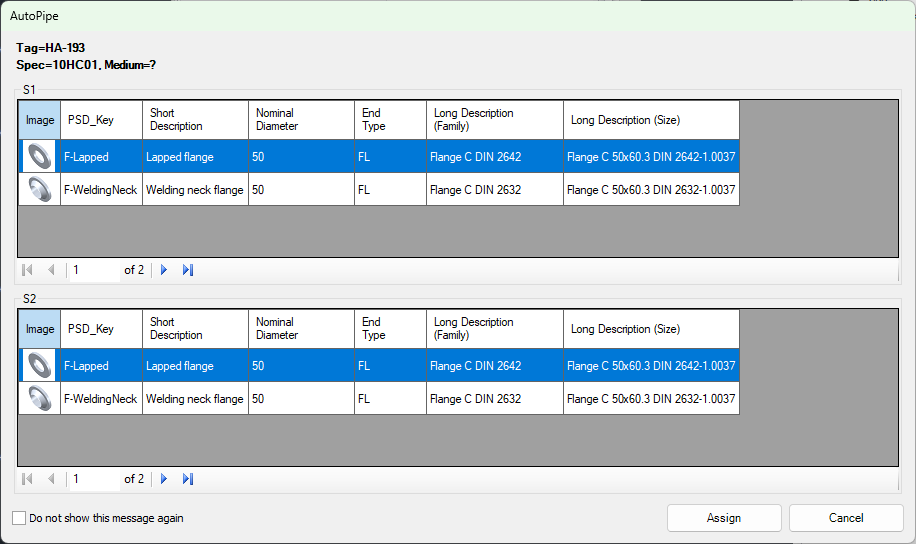The image size is (916, 544).
Task: Click the welding neck flange image in S2
Action: pos(40,399)
